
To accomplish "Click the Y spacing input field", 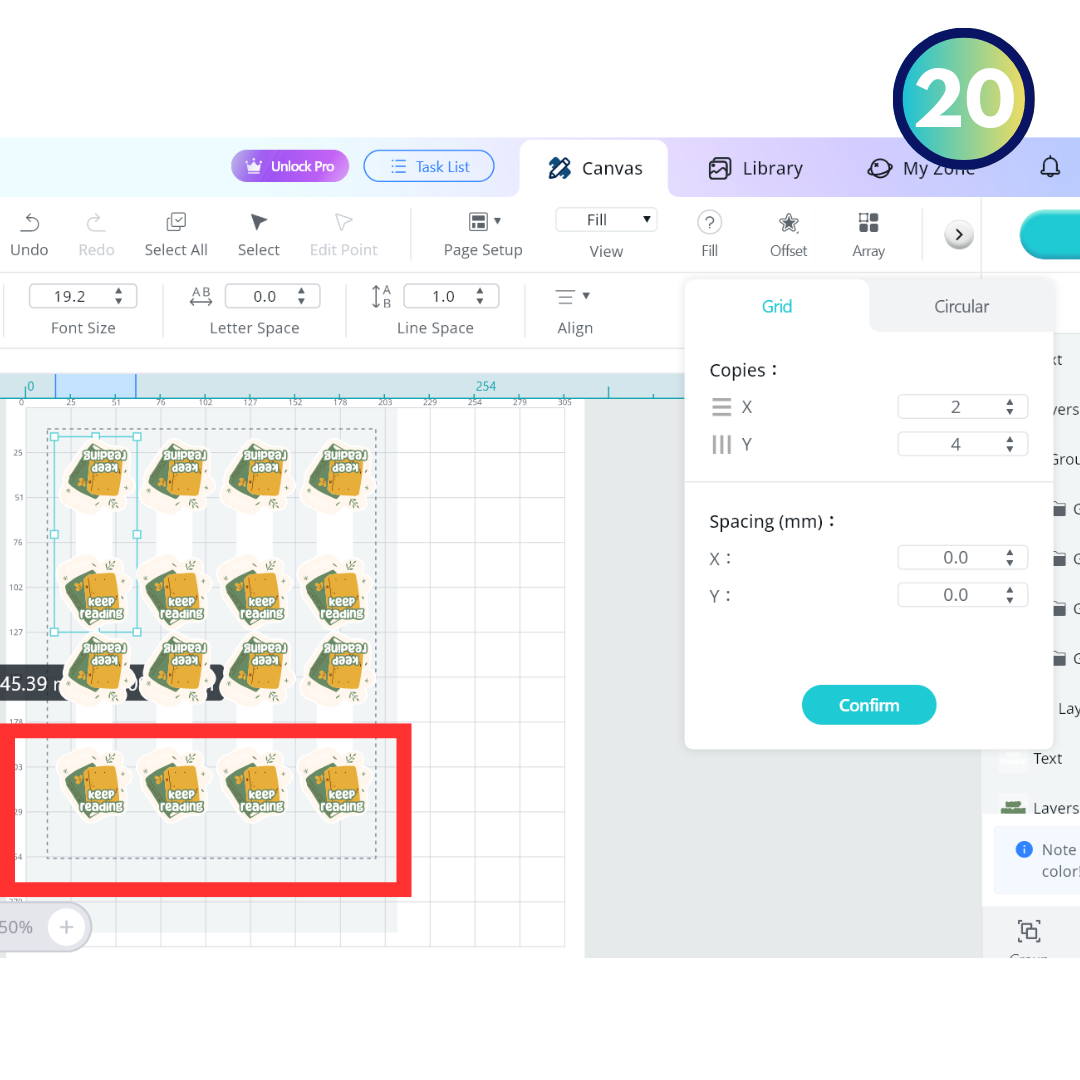I will pyautogui.click(x=962, y=595).
